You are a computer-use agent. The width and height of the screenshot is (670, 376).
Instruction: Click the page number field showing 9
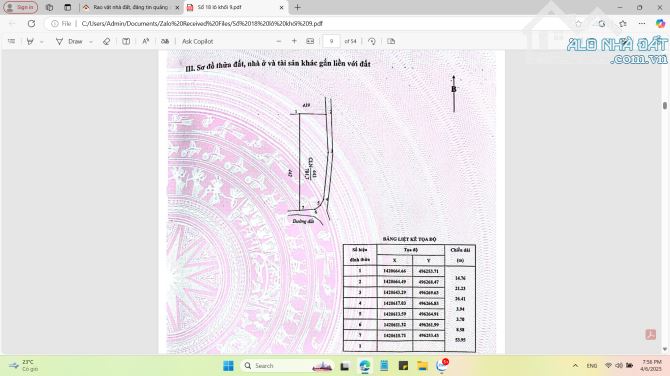[331, 41]
